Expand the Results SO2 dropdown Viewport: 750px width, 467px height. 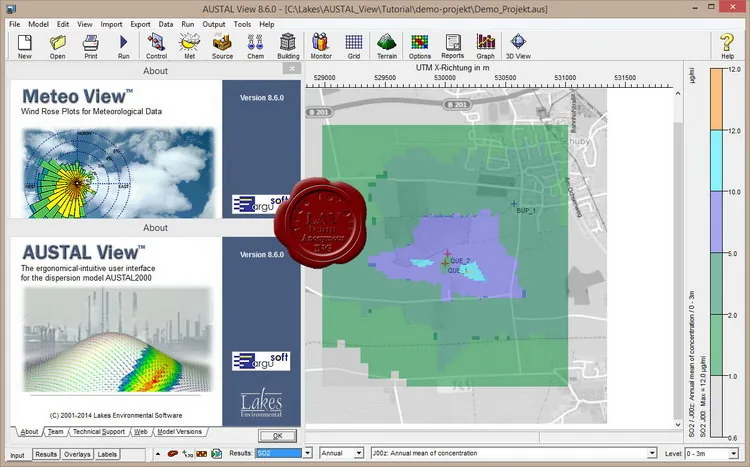click(308, 453)
